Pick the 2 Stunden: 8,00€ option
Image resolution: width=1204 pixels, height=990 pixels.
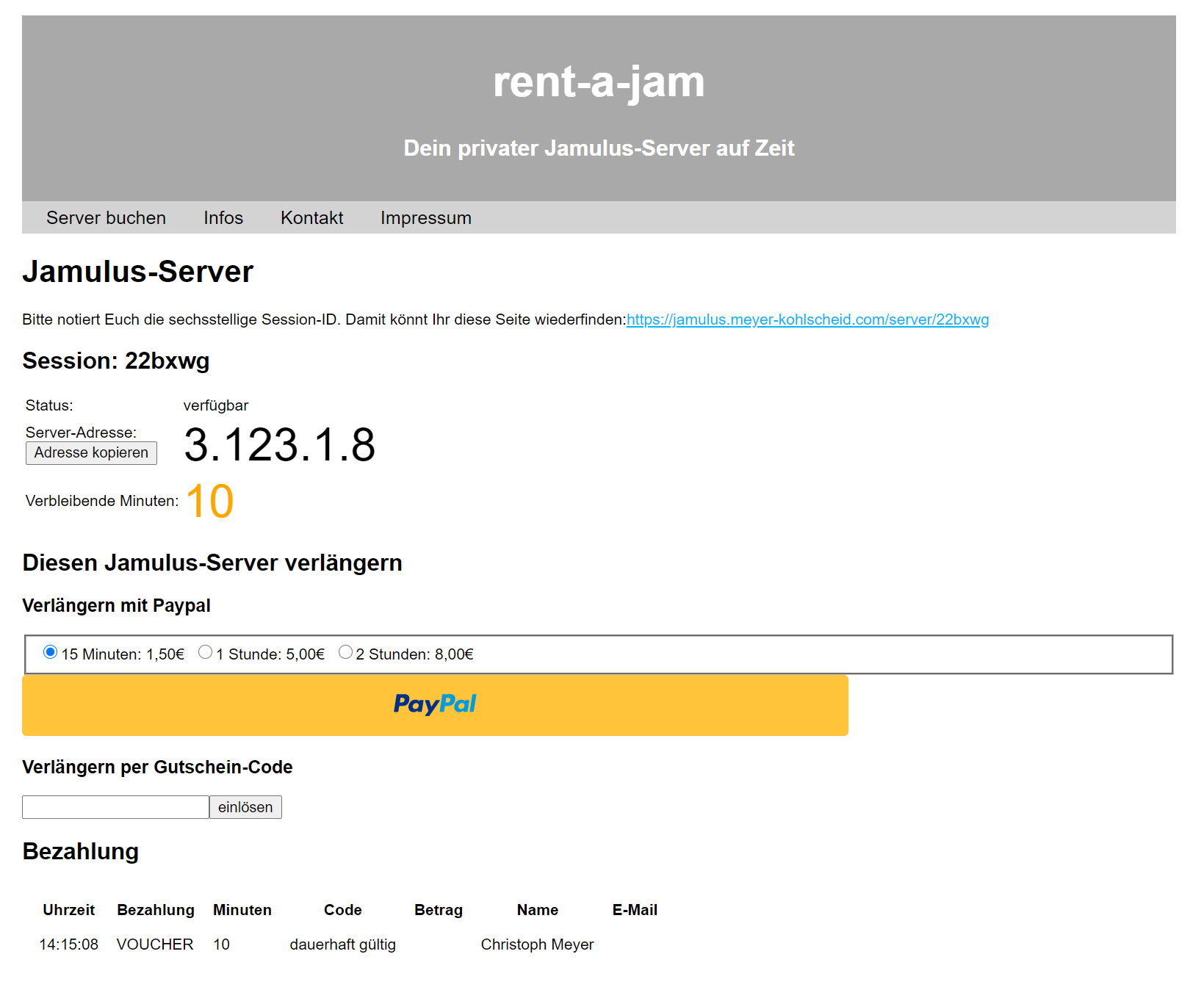(345, 652)
